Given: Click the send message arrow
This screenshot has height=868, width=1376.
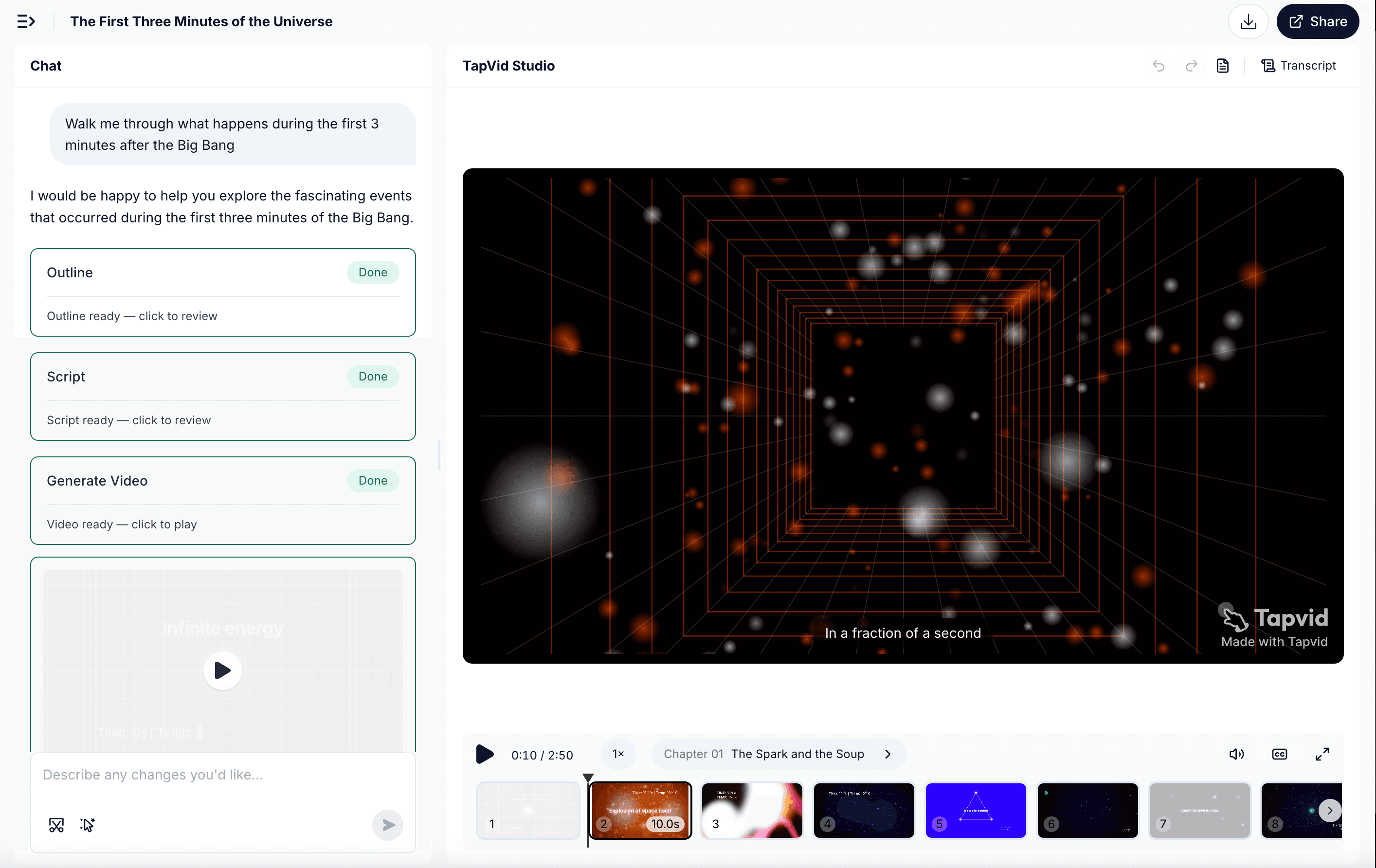Looking at the screenshot, I should pos(387,825).
